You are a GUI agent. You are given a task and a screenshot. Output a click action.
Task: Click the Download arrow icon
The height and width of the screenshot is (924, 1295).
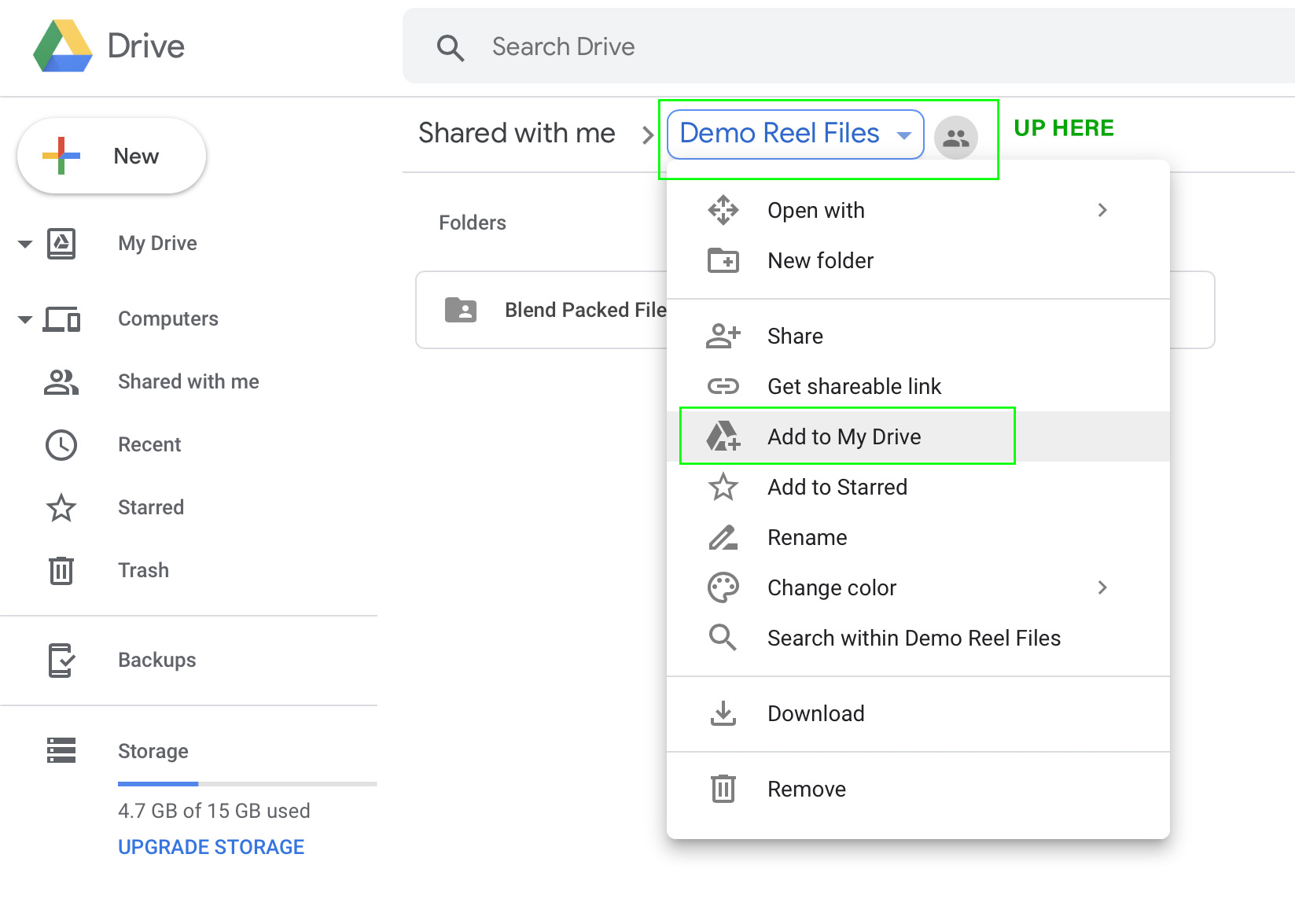[723, 713]
